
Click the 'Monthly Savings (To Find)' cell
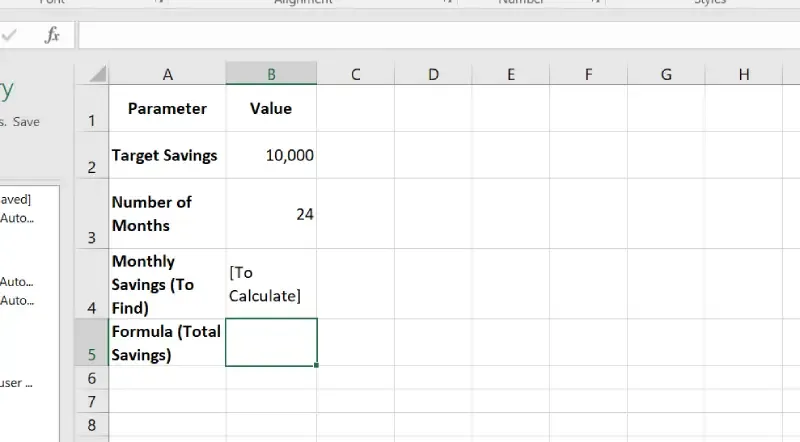167,284
